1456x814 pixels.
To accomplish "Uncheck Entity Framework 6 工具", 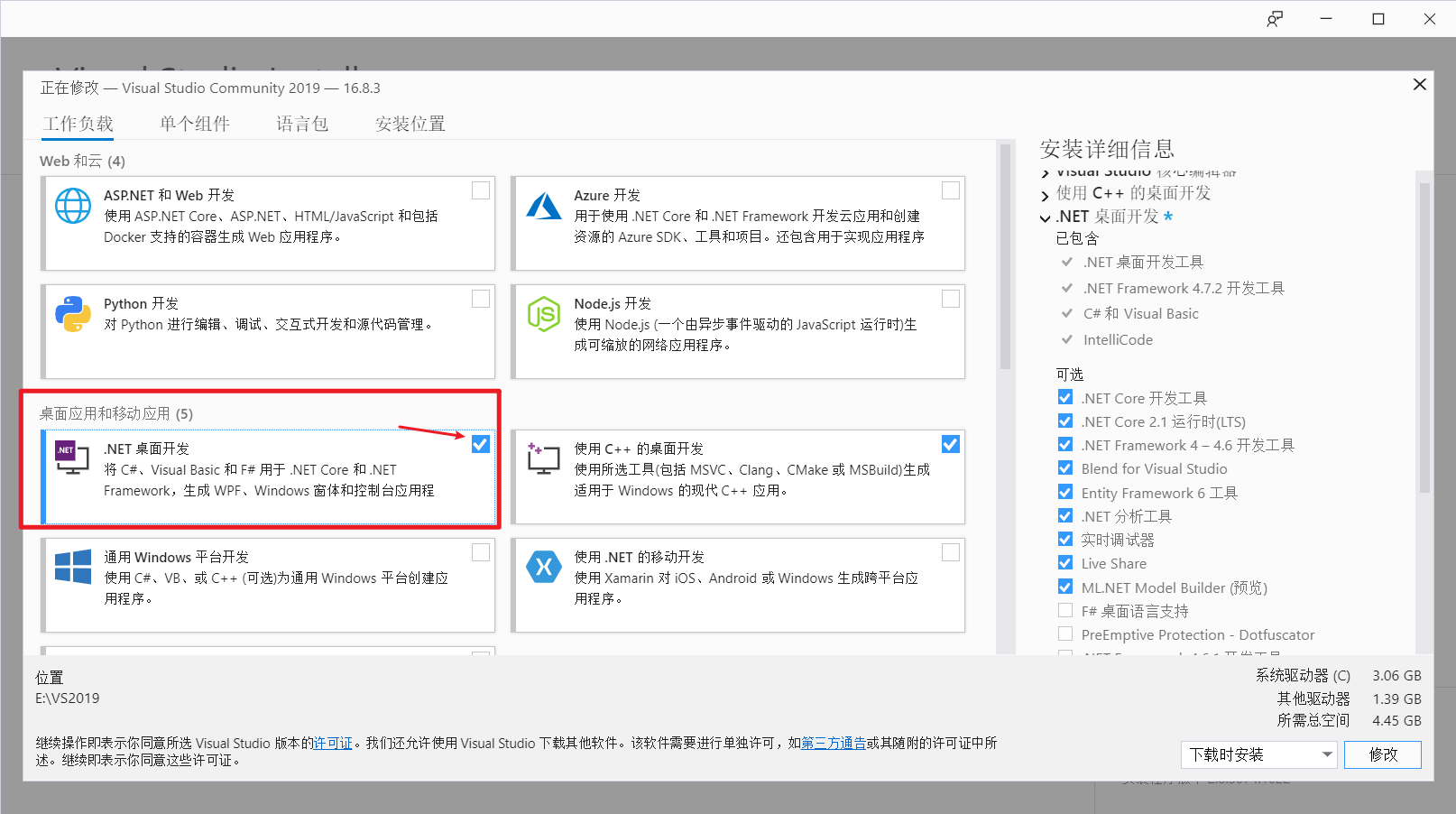I will click(1065, 492).
